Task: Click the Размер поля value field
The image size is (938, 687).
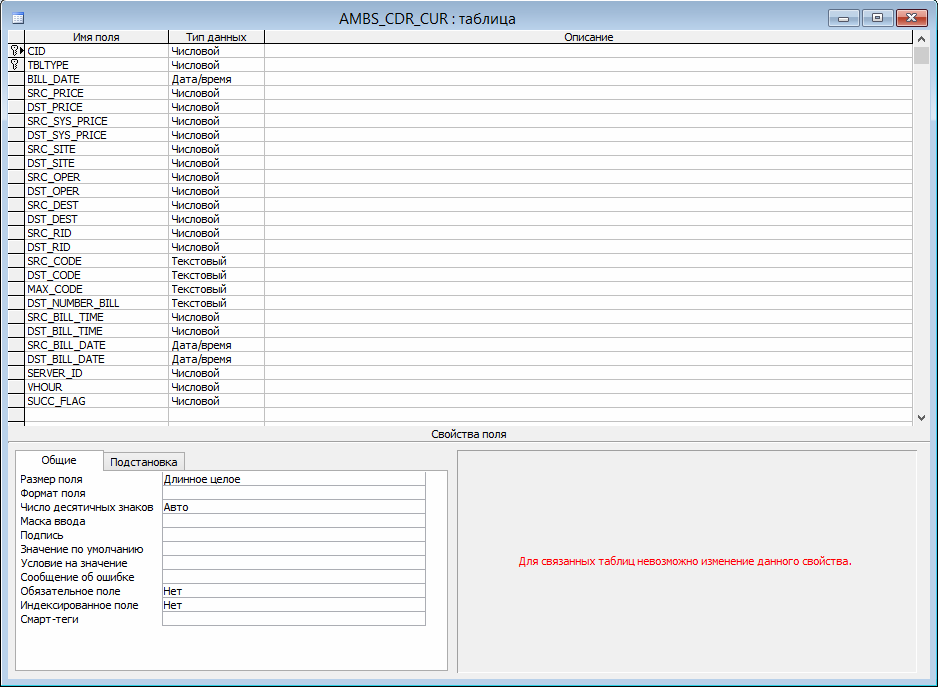Action: coord(294,479)
